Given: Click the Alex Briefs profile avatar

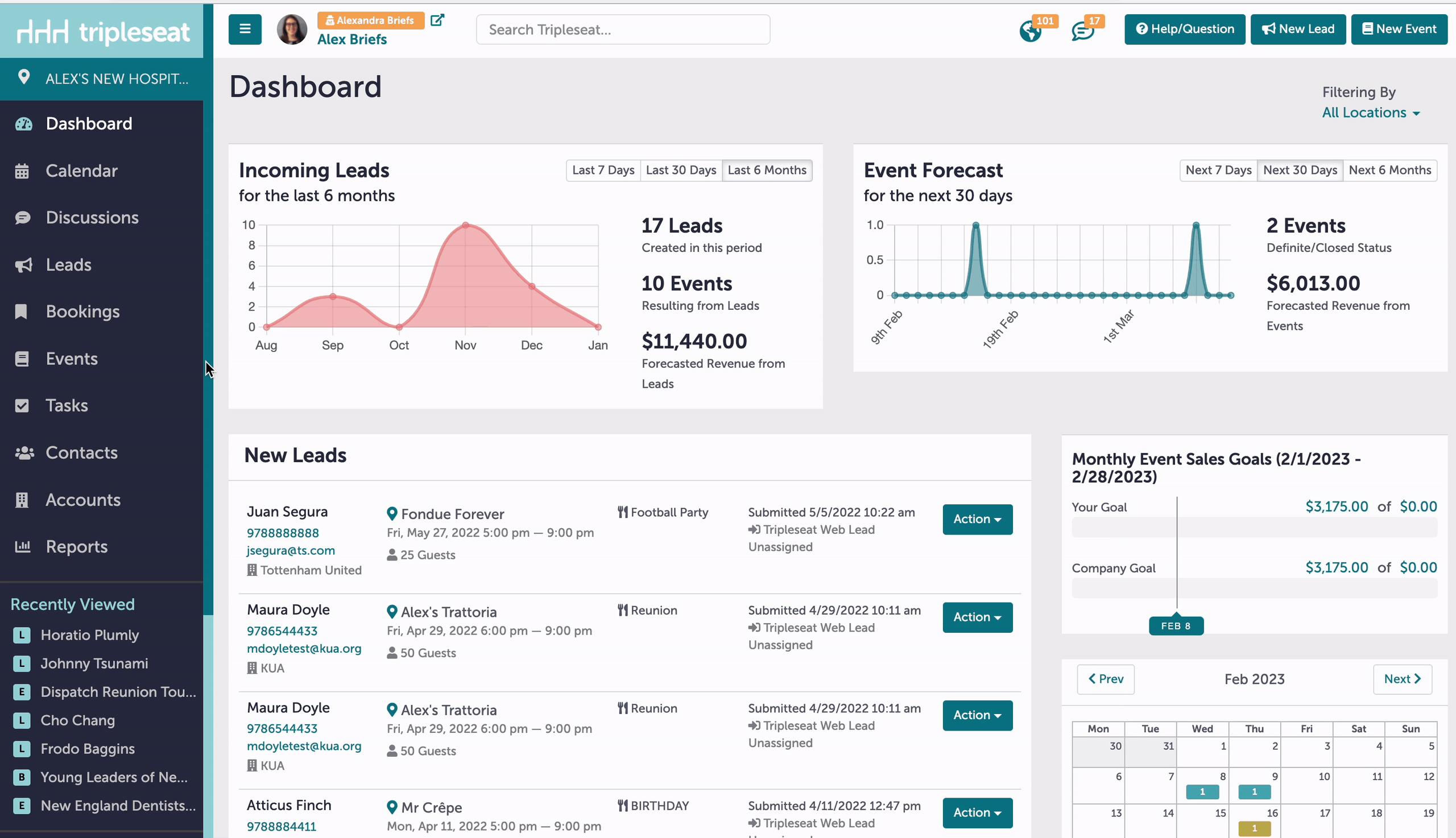Looking at the screenshot, I should coord(292,30).
